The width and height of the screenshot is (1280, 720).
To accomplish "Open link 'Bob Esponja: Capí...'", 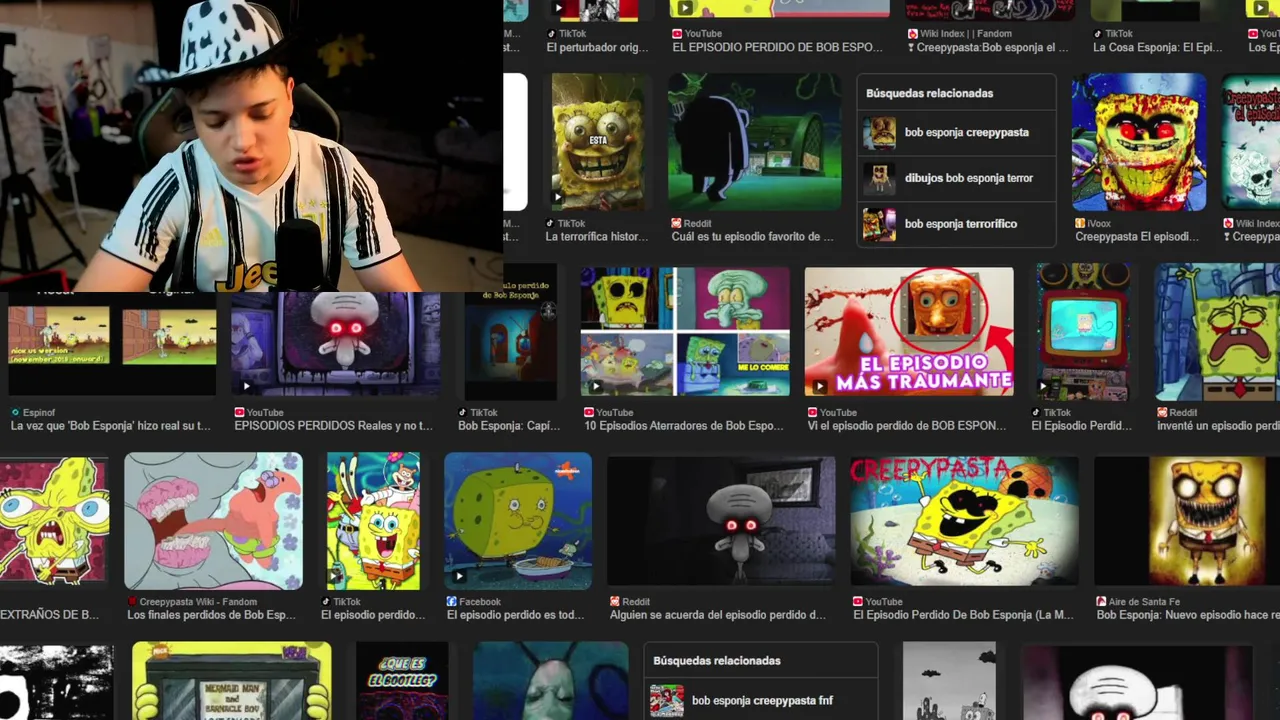I will [509, 426].
